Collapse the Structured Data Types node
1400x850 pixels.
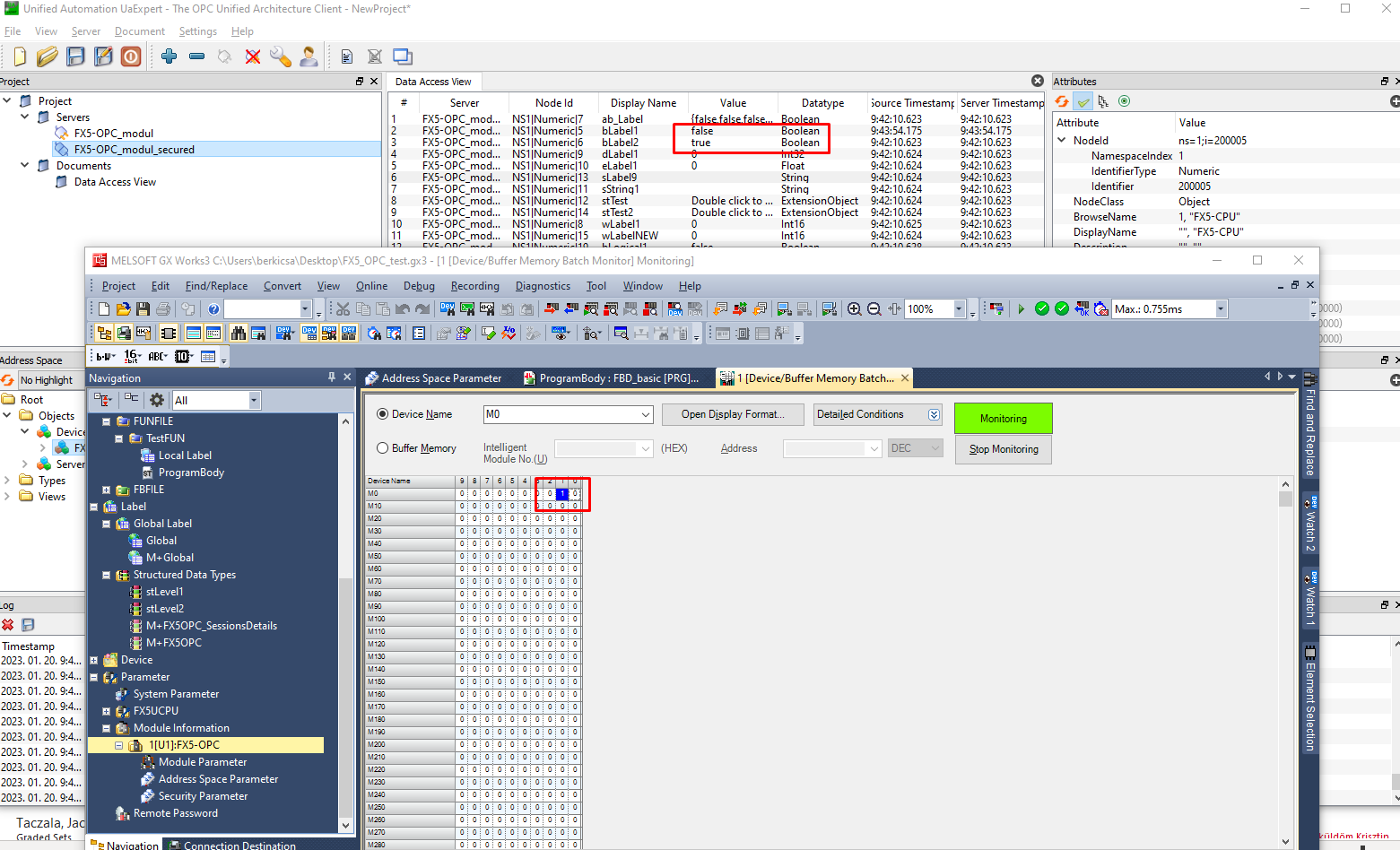(x=106, y=575)
